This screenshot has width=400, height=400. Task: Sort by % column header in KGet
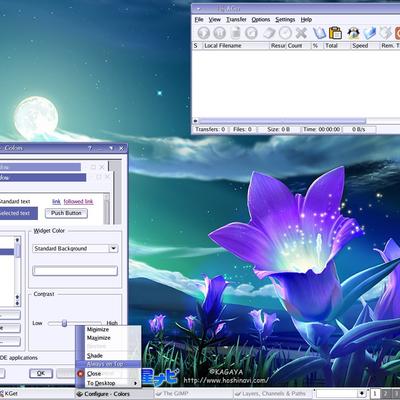(x=317, y=46)
